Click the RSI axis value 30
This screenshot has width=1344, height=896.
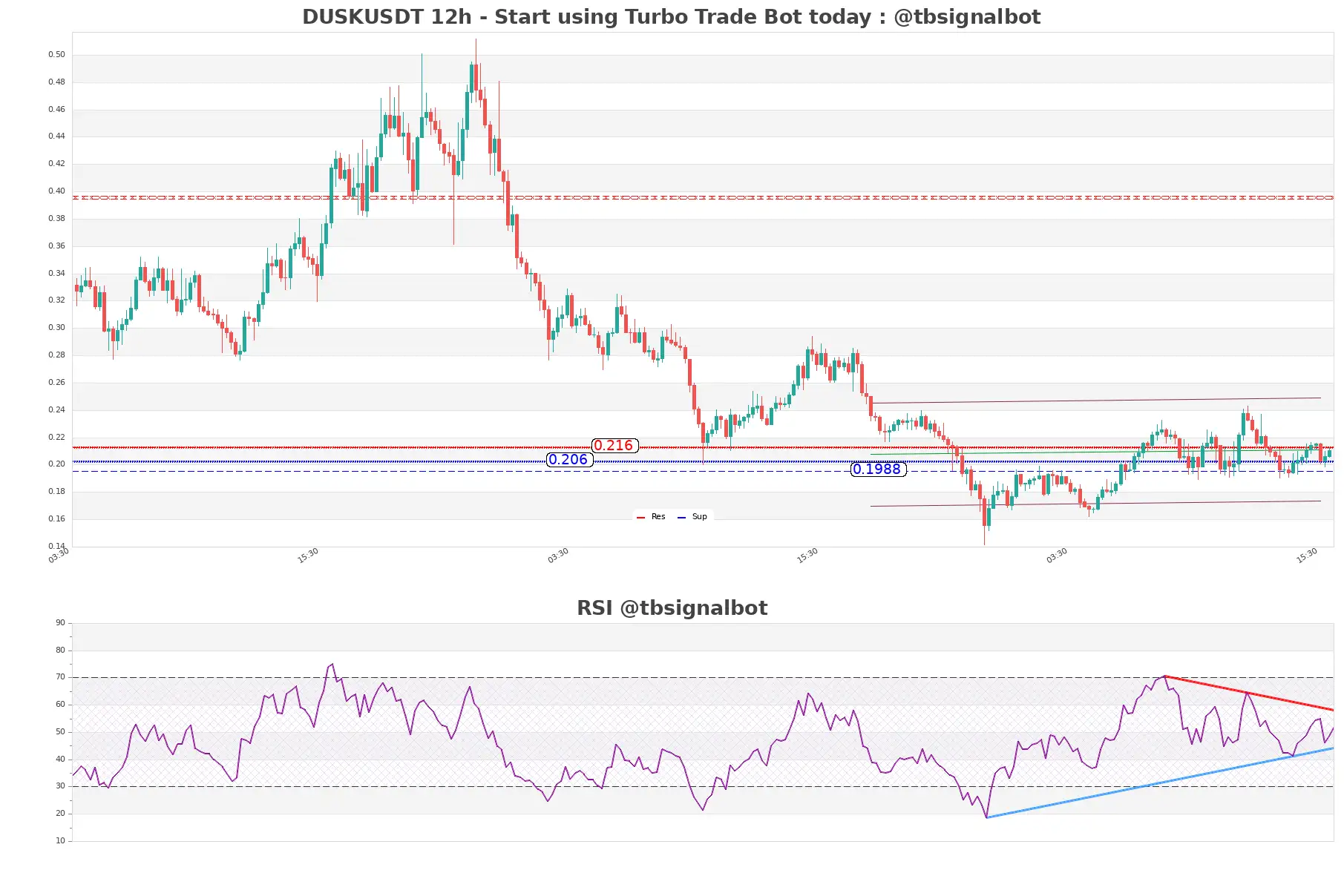[60, 786]
